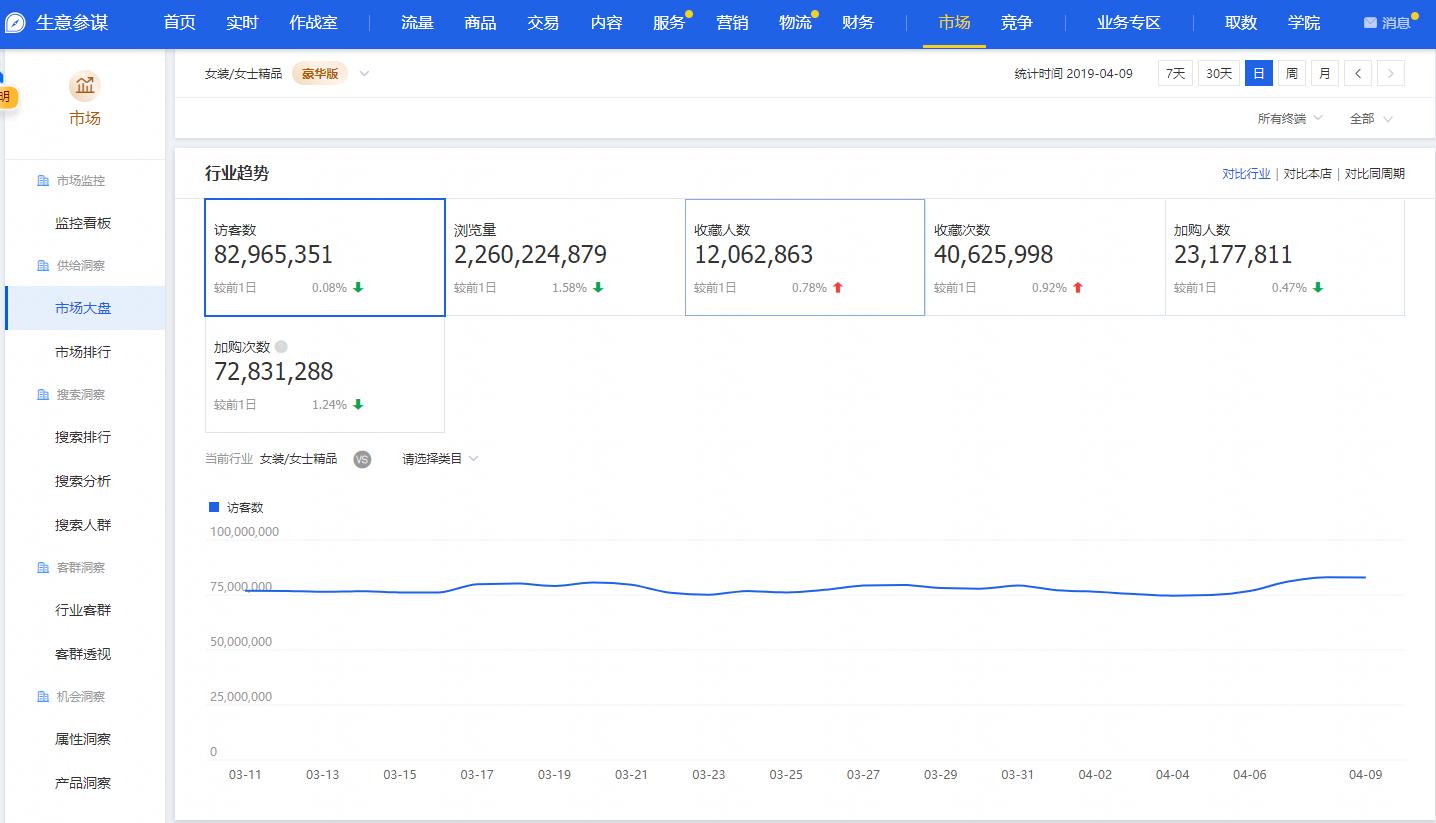Image resolution: width=1436 pixels, height=823 pixels.
Task: Open the 服务 top menu
Action: 669,23
